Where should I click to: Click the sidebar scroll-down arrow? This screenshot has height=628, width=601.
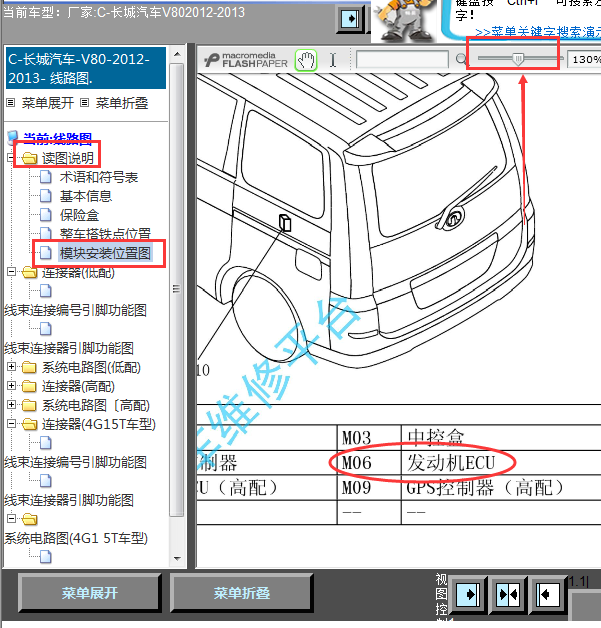[177, 559]
